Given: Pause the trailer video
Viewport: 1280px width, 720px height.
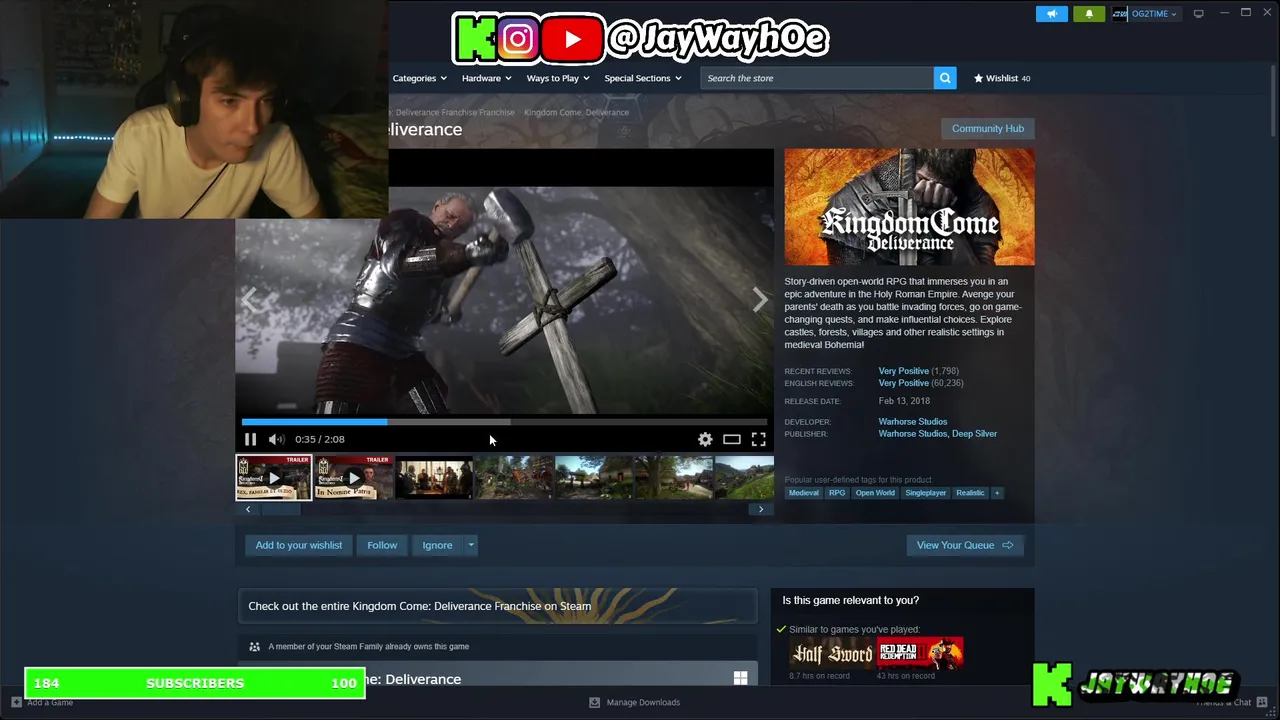Looking at the screenshot, I should pos(250,439).
